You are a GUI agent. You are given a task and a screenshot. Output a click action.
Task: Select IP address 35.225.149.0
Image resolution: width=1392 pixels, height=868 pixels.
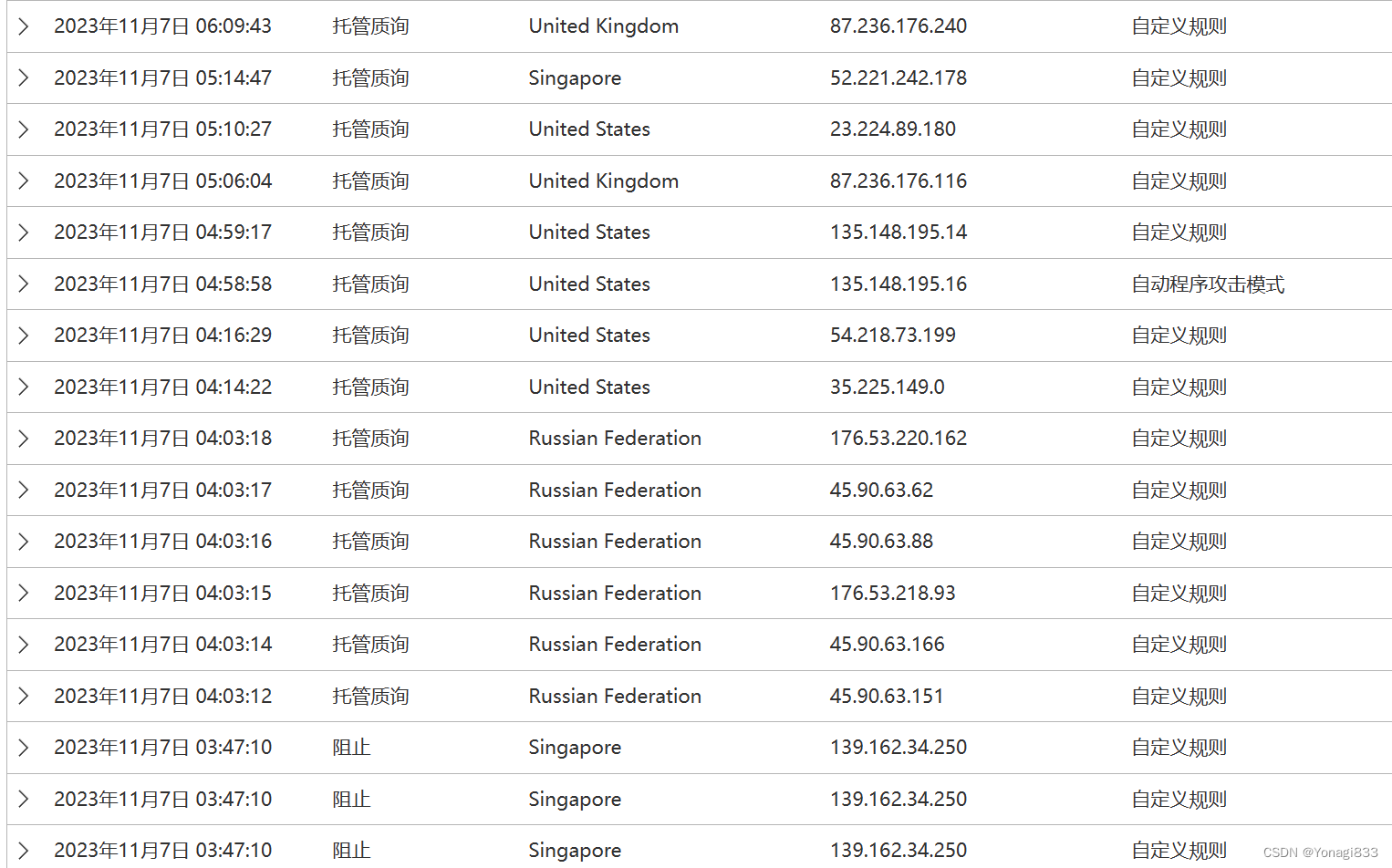888,387
